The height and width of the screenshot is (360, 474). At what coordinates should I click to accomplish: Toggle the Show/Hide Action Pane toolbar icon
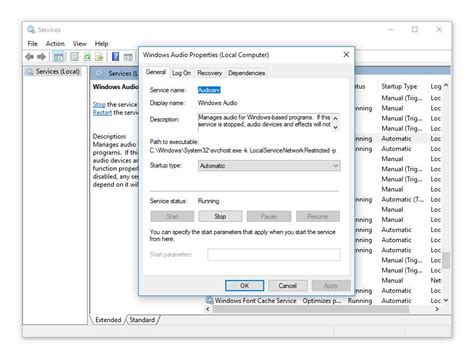(x=128, y=57)
